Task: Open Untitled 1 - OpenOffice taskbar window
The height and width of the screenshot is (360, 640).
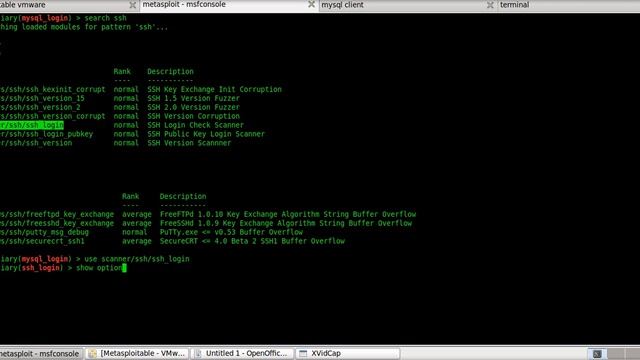Action: (x=242, y=353)
